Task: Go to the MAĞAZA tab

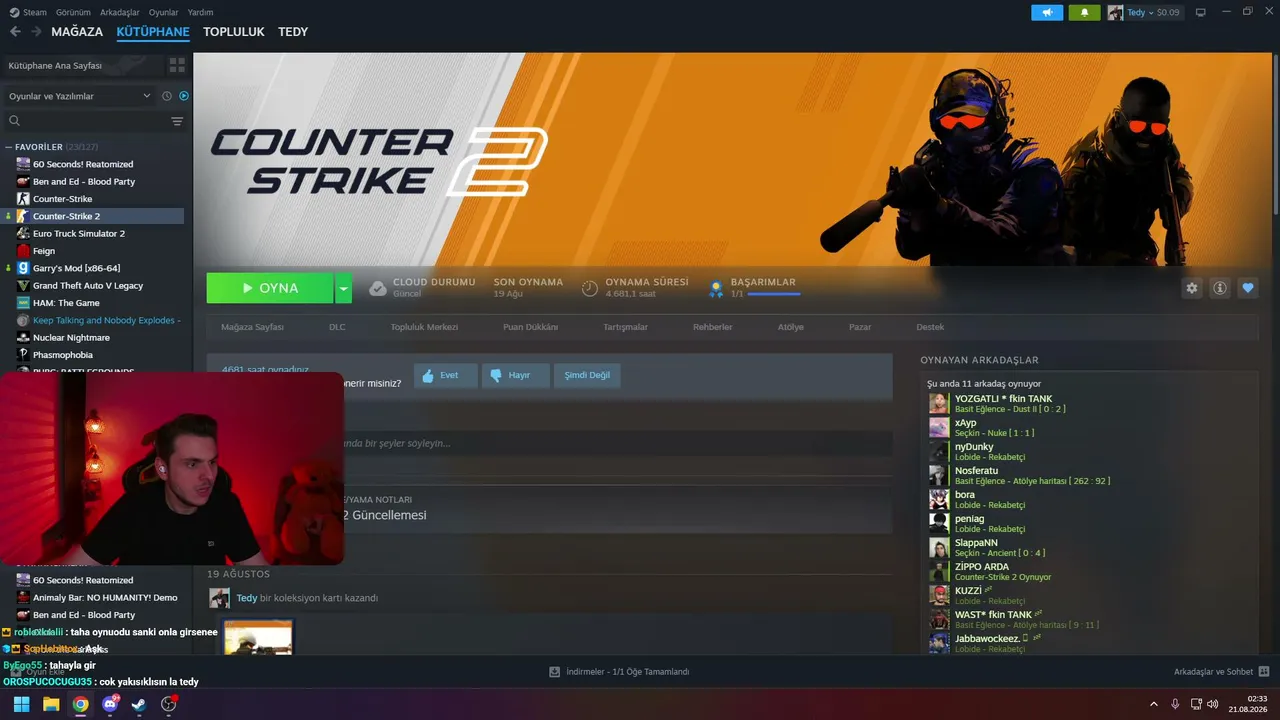Action: (77, 32)
